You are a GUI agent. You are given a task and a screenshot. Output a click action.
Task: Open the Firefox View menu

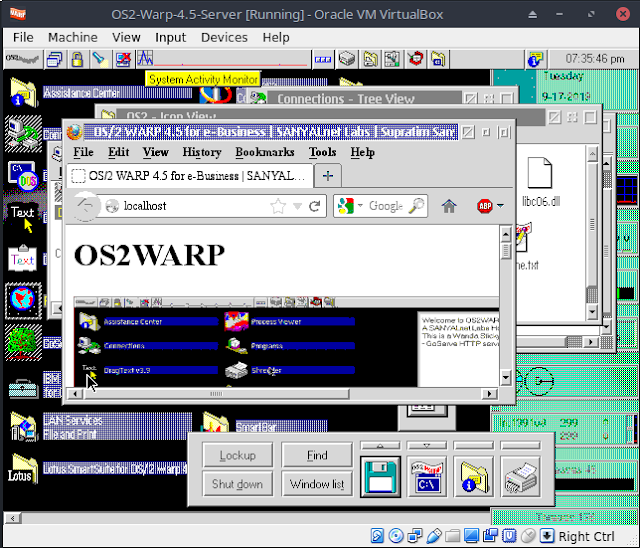pos(156,152)
